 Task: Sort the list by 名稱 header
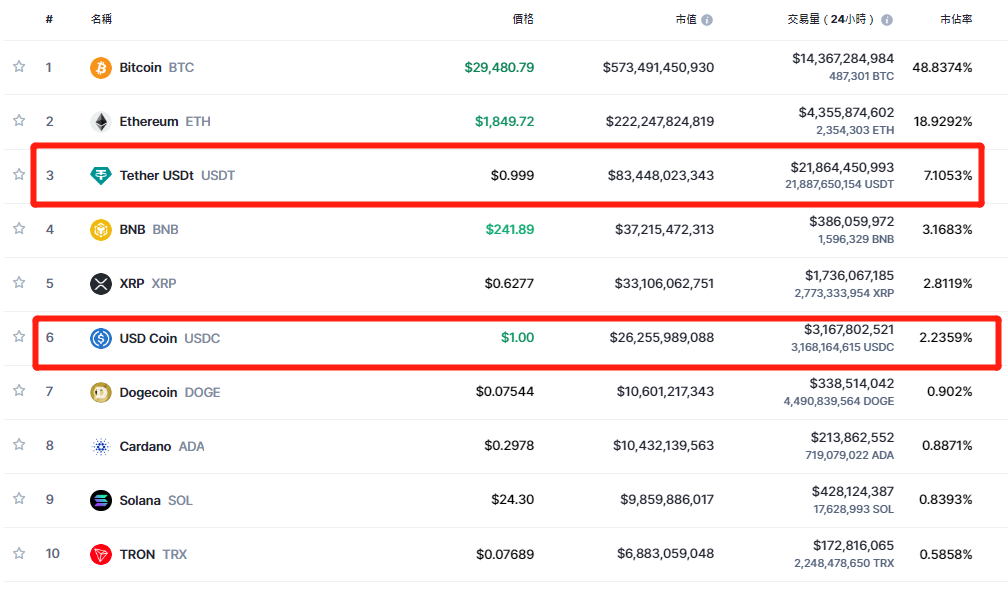click(101, 19)
